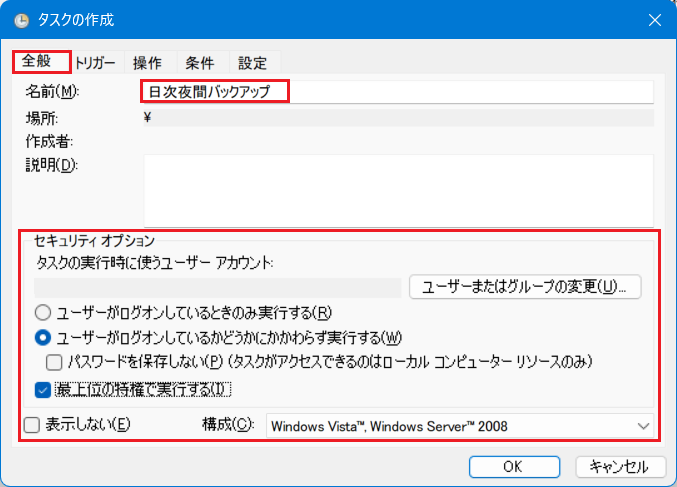The height and width of the screenshot is (487, 677).
Task: Click the clock icon in the title bar
Action: point(22,20)
